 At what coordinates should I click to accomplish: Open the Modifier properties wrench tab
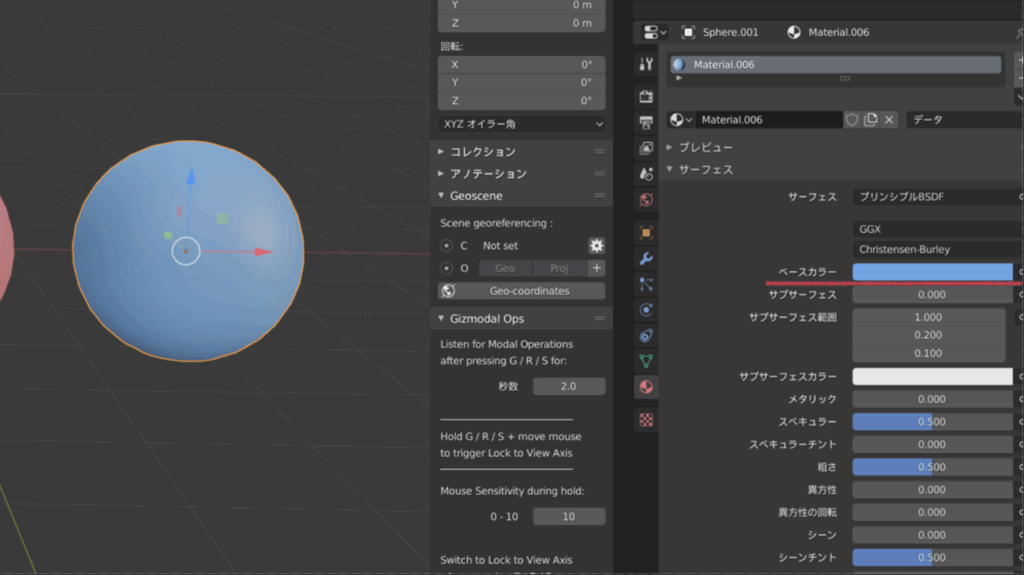[646, 258]
